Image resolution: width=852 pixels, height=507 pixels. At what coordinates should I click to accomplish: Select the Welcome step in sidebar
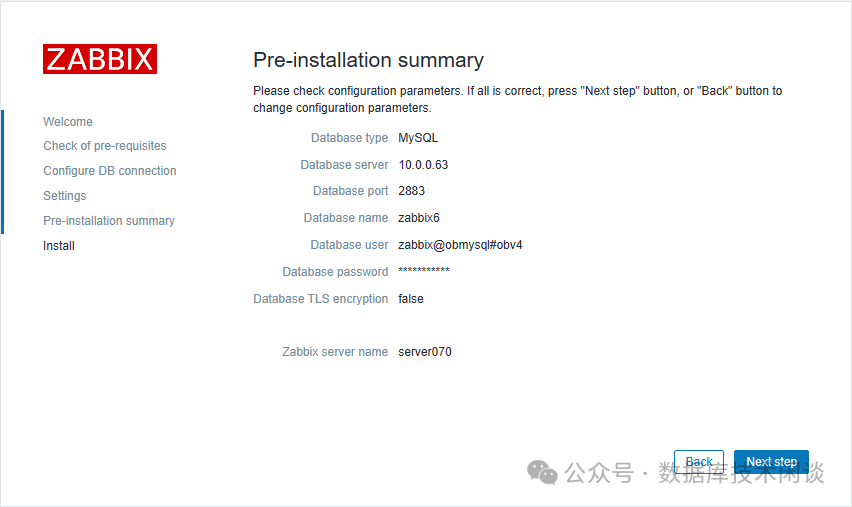coord(68,122)
